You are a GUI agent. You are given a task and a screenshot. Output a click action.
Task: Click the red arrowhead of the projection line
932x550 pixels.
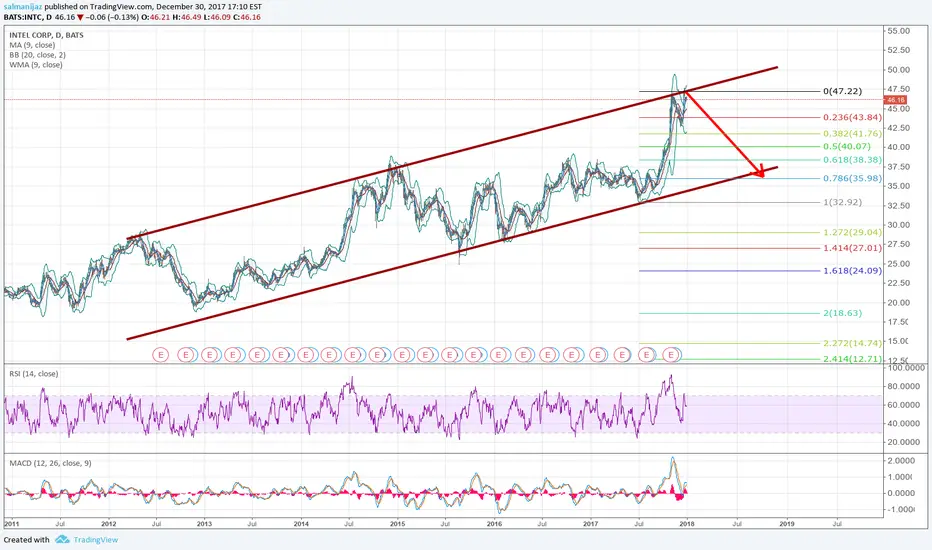tap(759, 172)
